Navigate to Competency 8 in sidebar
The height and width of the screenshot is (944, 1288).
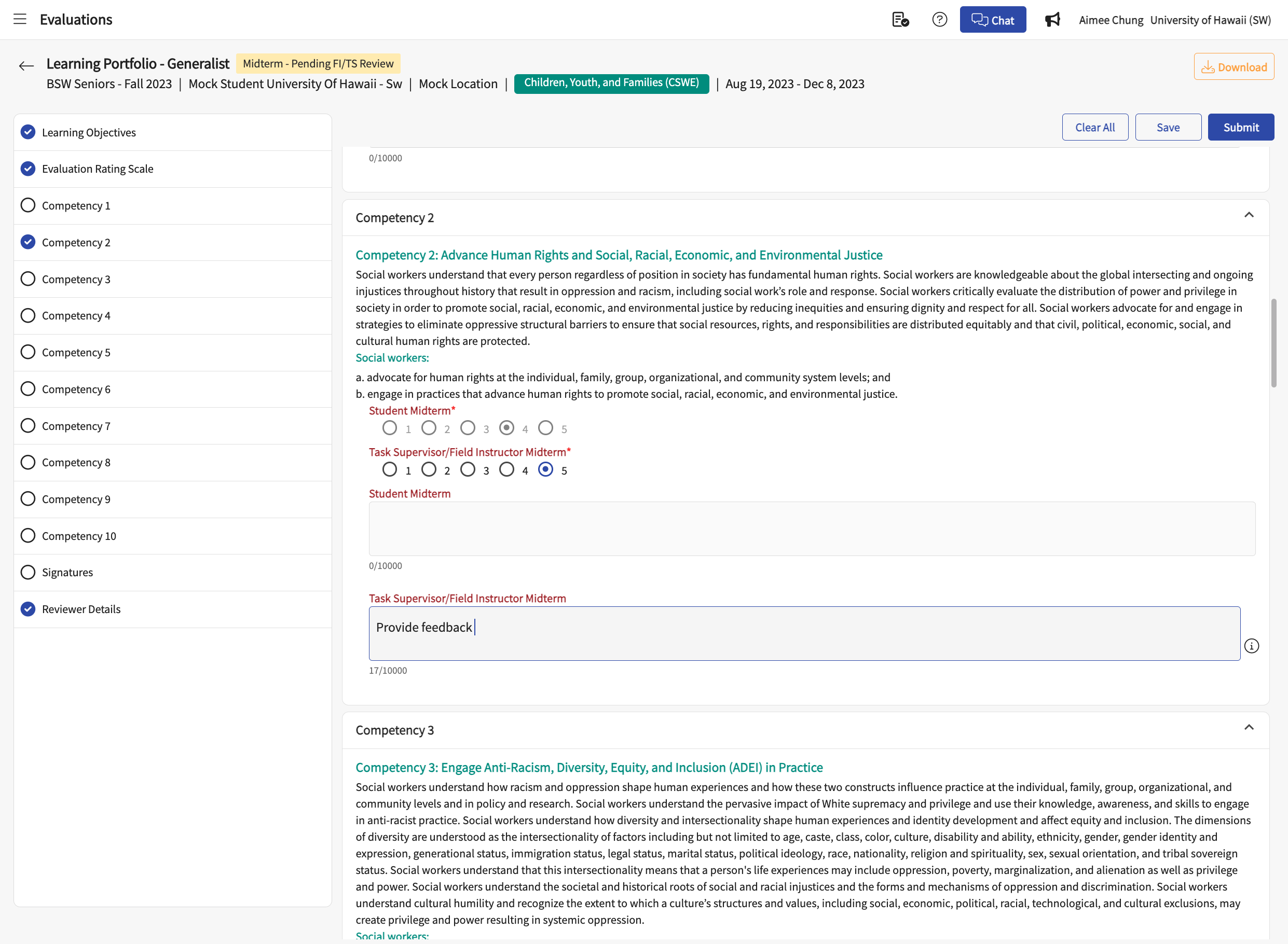click(x=173, y=462)
